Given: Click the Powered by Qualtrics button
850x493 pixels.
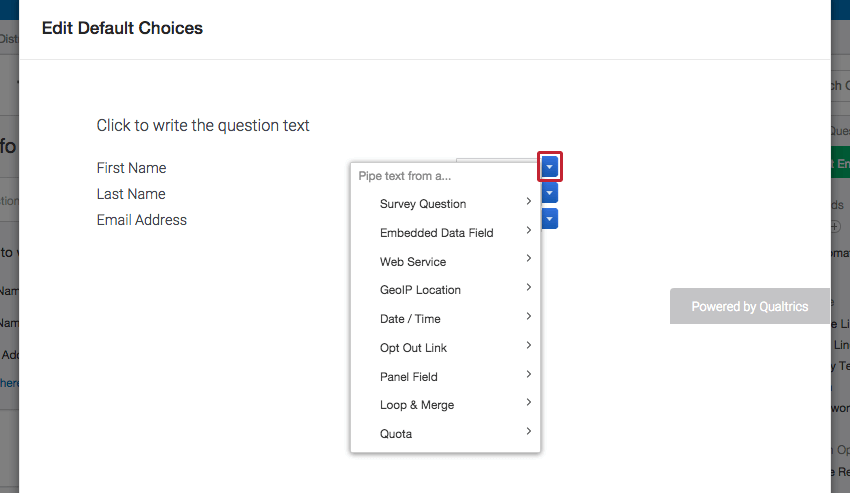Looking at the screenshot, I should (749, 307).
